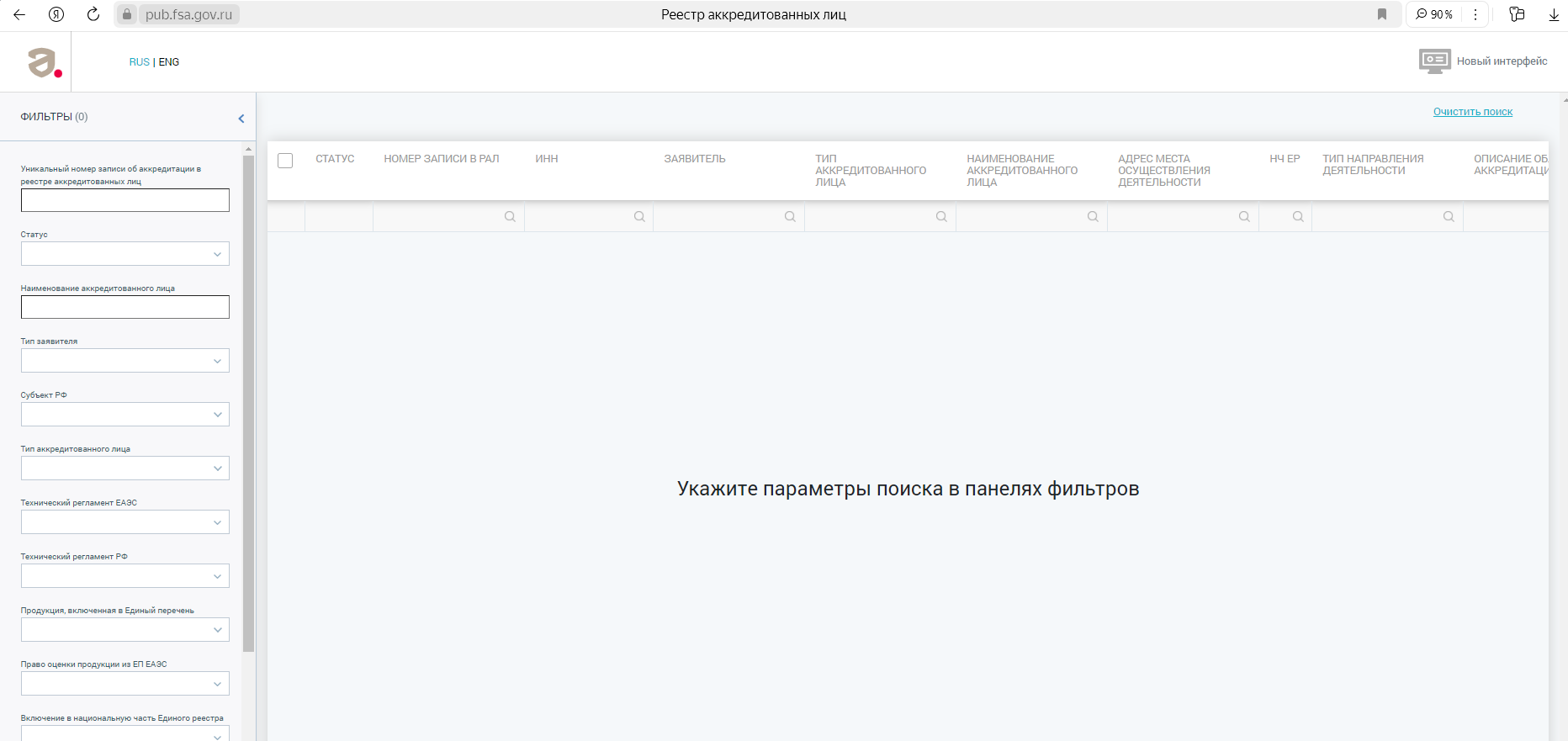Screen dimensions: 1568x741
Task: Open the Субъект РФ dropdown
Action: [125, 415]
